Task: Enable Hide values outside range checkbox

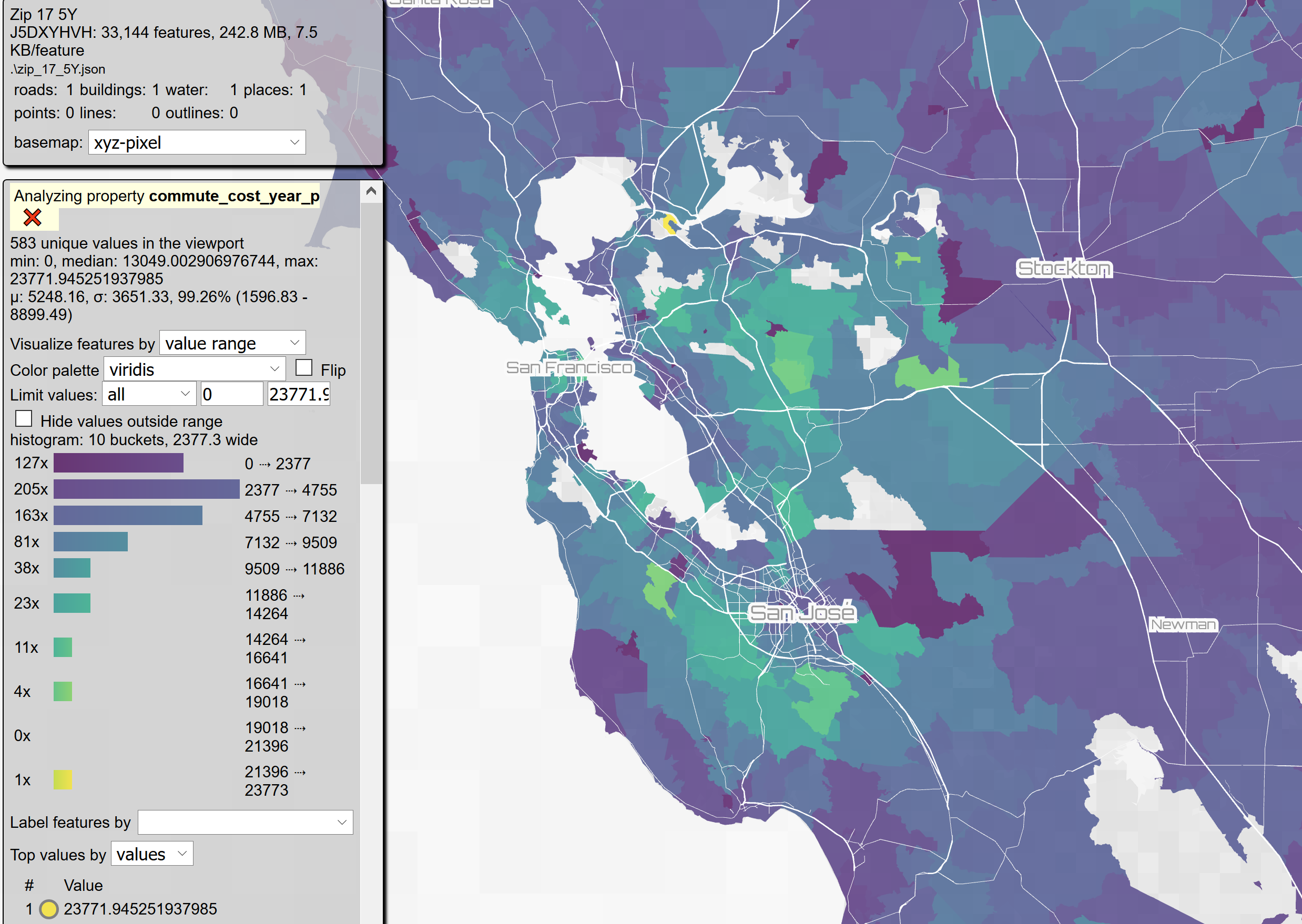Action: tap(23, 419)
